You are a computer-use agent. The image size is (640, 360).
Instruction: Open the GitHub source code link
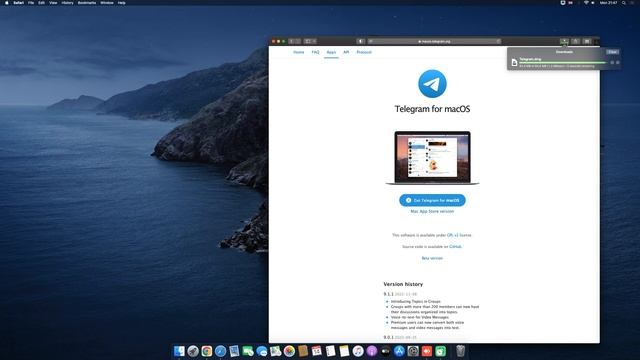pyautogui.click(x=455, y=247)
